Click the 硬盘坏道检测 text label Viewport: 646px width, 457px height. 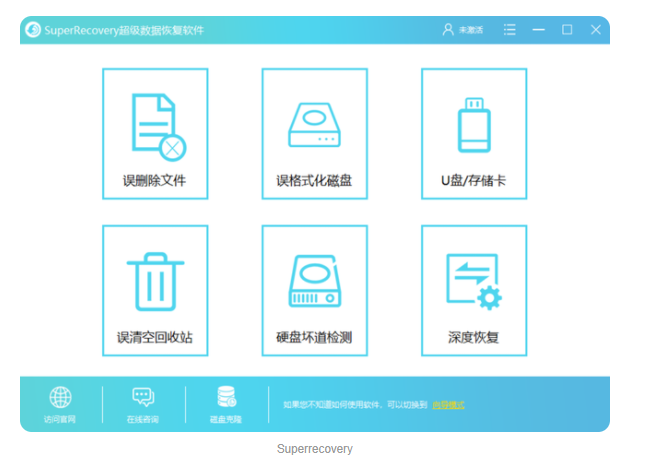pyautogui.click(x=314, y=338)
